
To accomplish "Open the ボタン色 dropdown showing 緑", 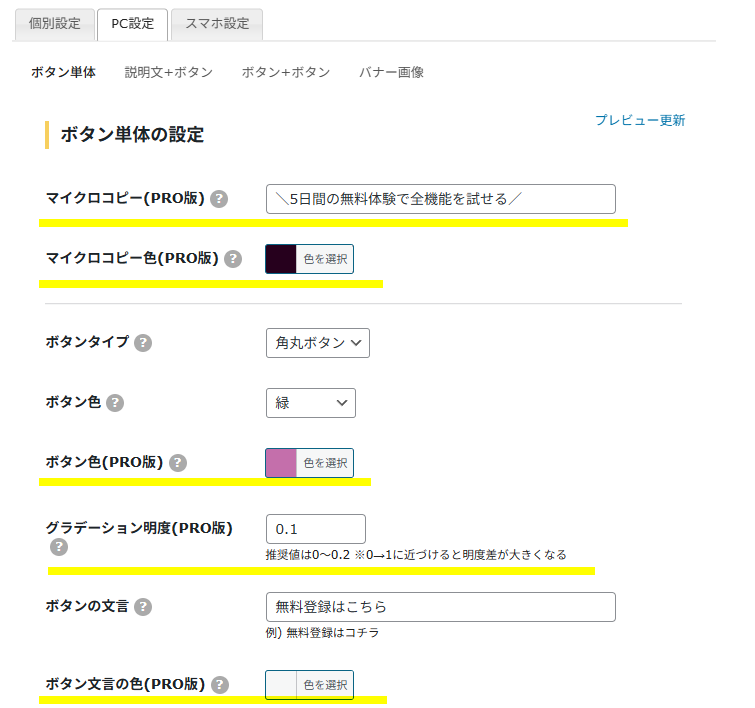I will [311, 403].
